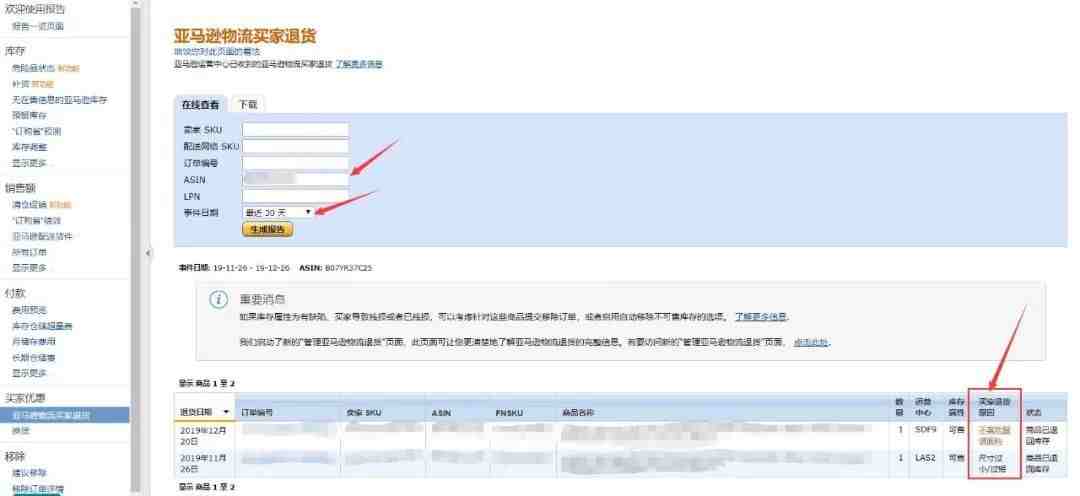The height and width of the screenshot is (496, 1080).
Task: Open 月储存费用 report in the sidebar
Action: pos(34,341)
